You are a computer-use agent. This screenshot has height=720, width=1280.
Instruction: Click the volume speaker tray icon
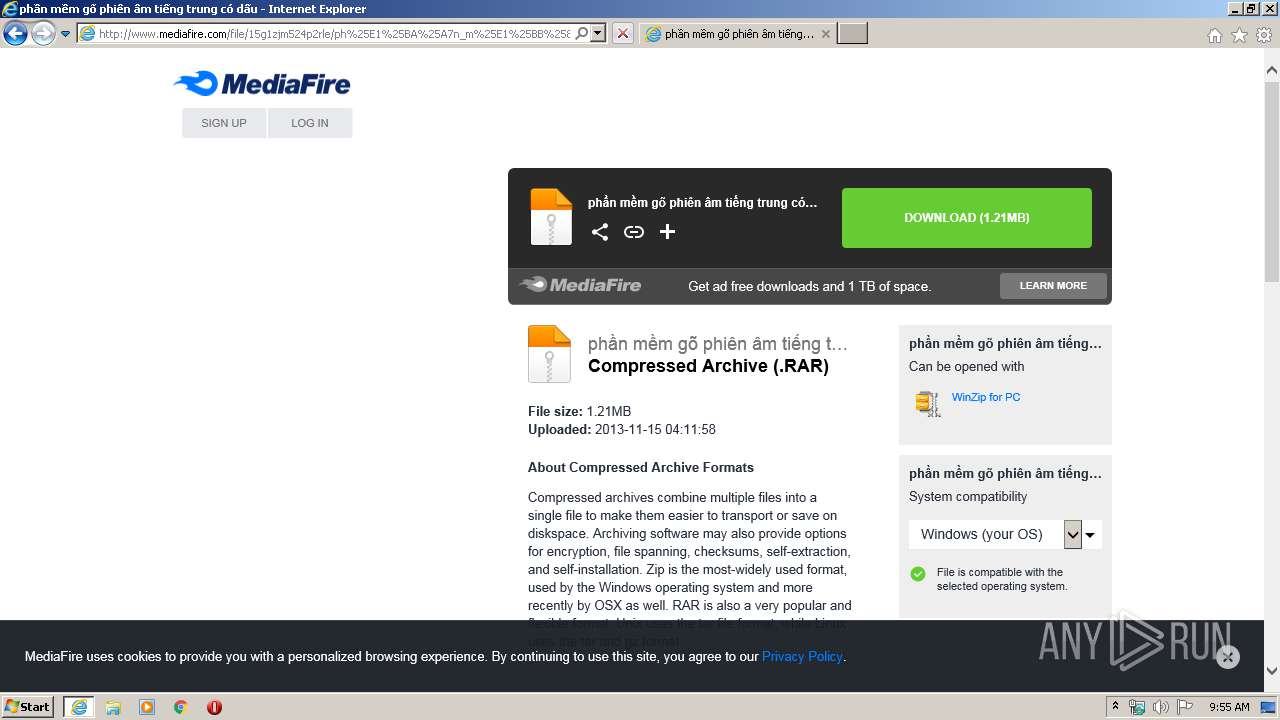click(x=1160, y=707)
